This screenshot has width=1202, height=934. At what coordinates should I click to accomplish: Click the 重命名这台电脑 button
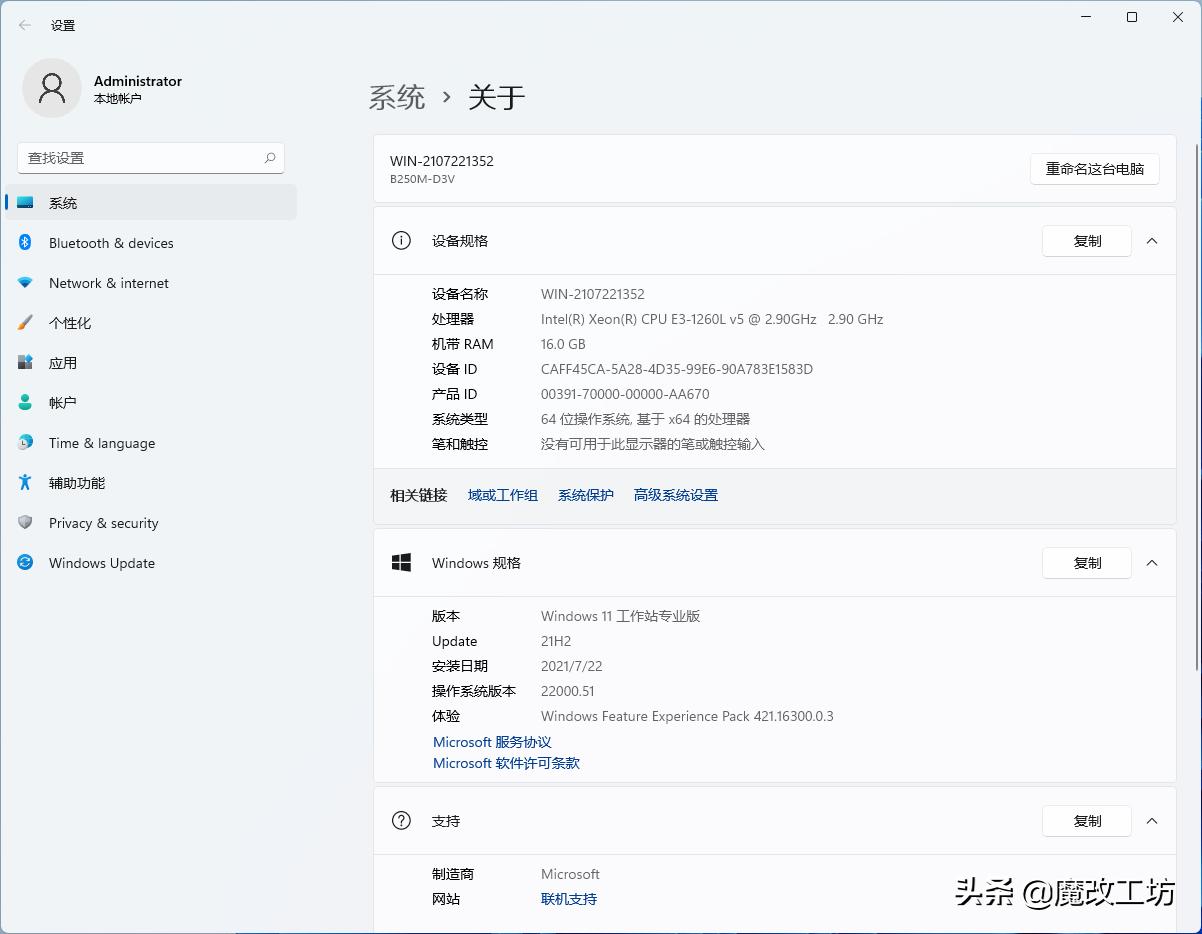(1094, 169)
